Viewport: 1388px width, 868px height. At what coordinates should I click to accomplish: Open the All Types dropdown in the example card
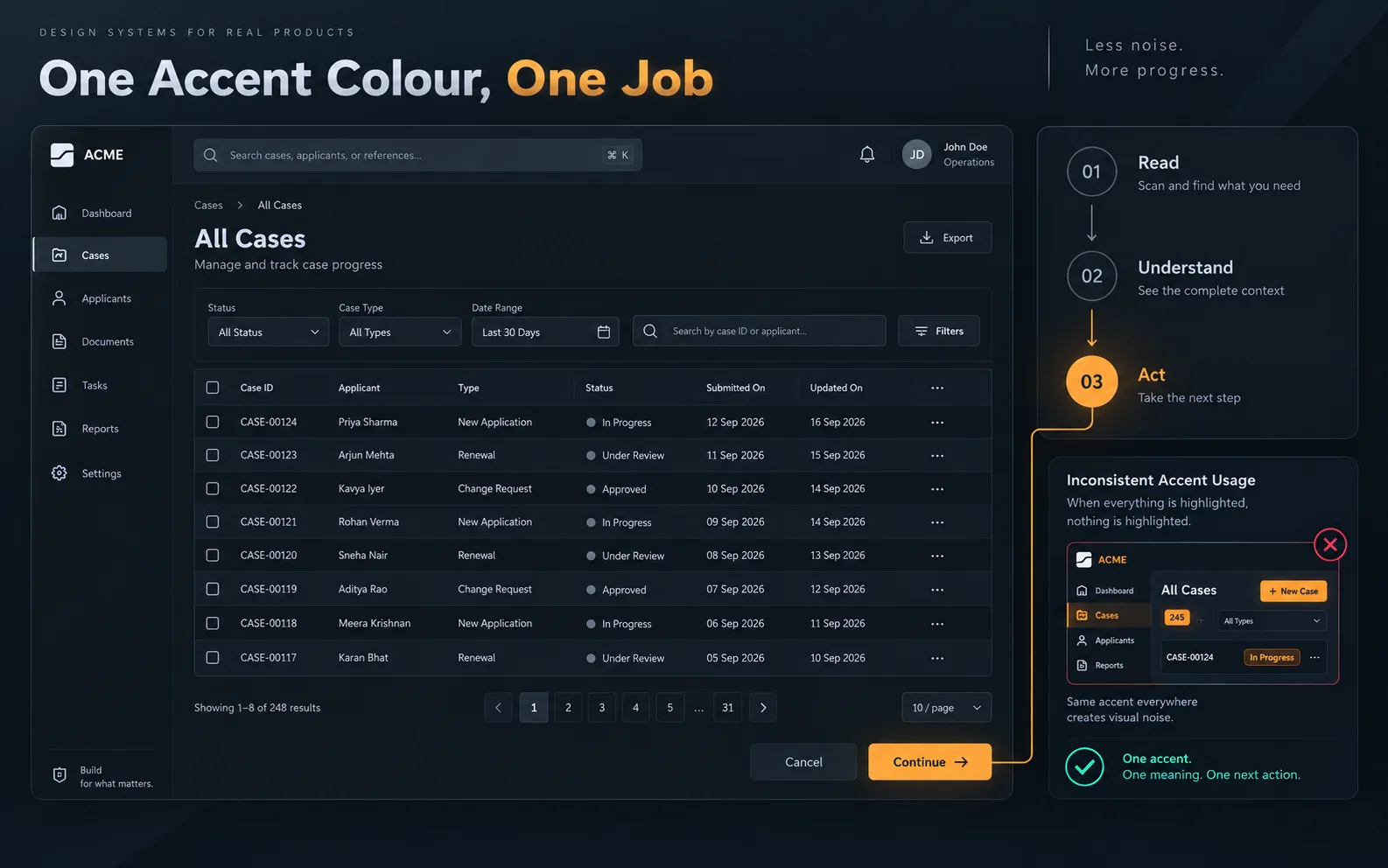coord(1272,621)
